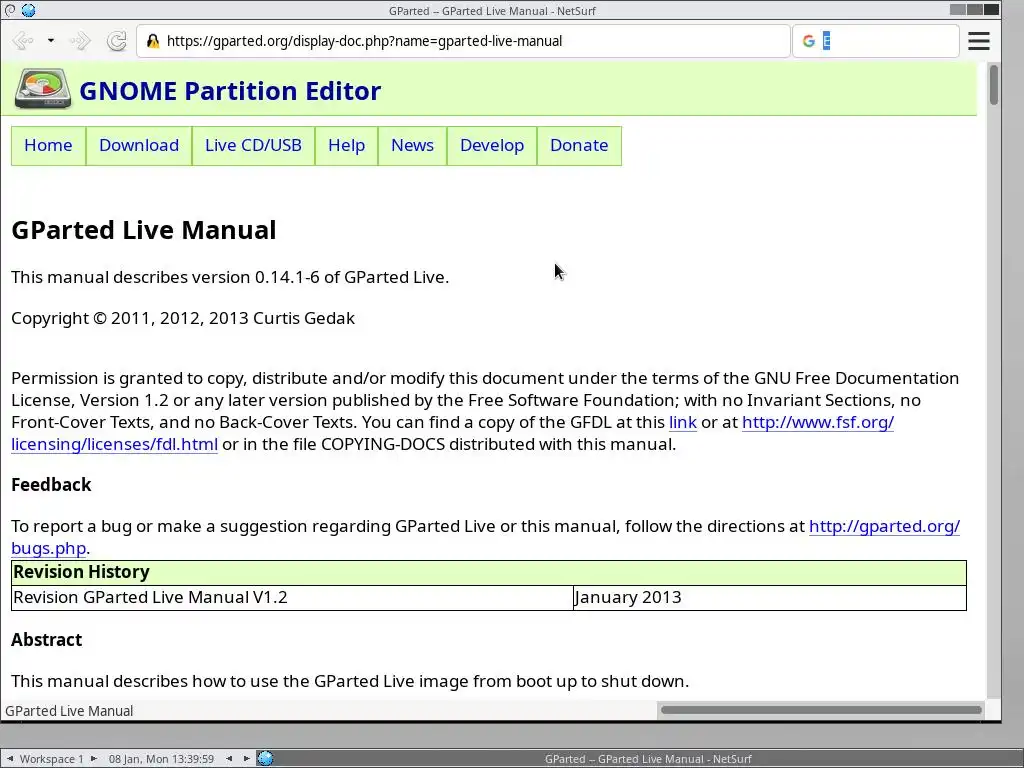
Task: Reload the page with the refresh icon
Action: pos(117,40)
